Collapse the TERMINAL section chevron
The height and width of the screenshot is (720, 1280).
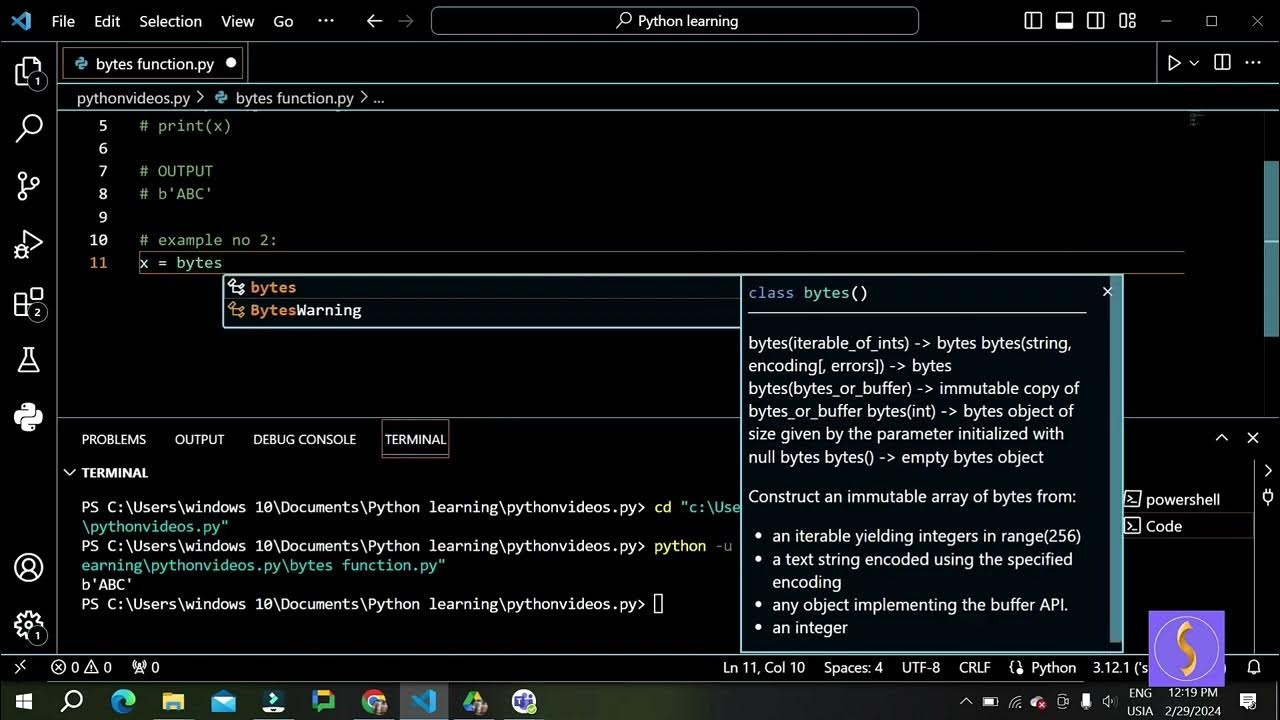coord(69,472)
